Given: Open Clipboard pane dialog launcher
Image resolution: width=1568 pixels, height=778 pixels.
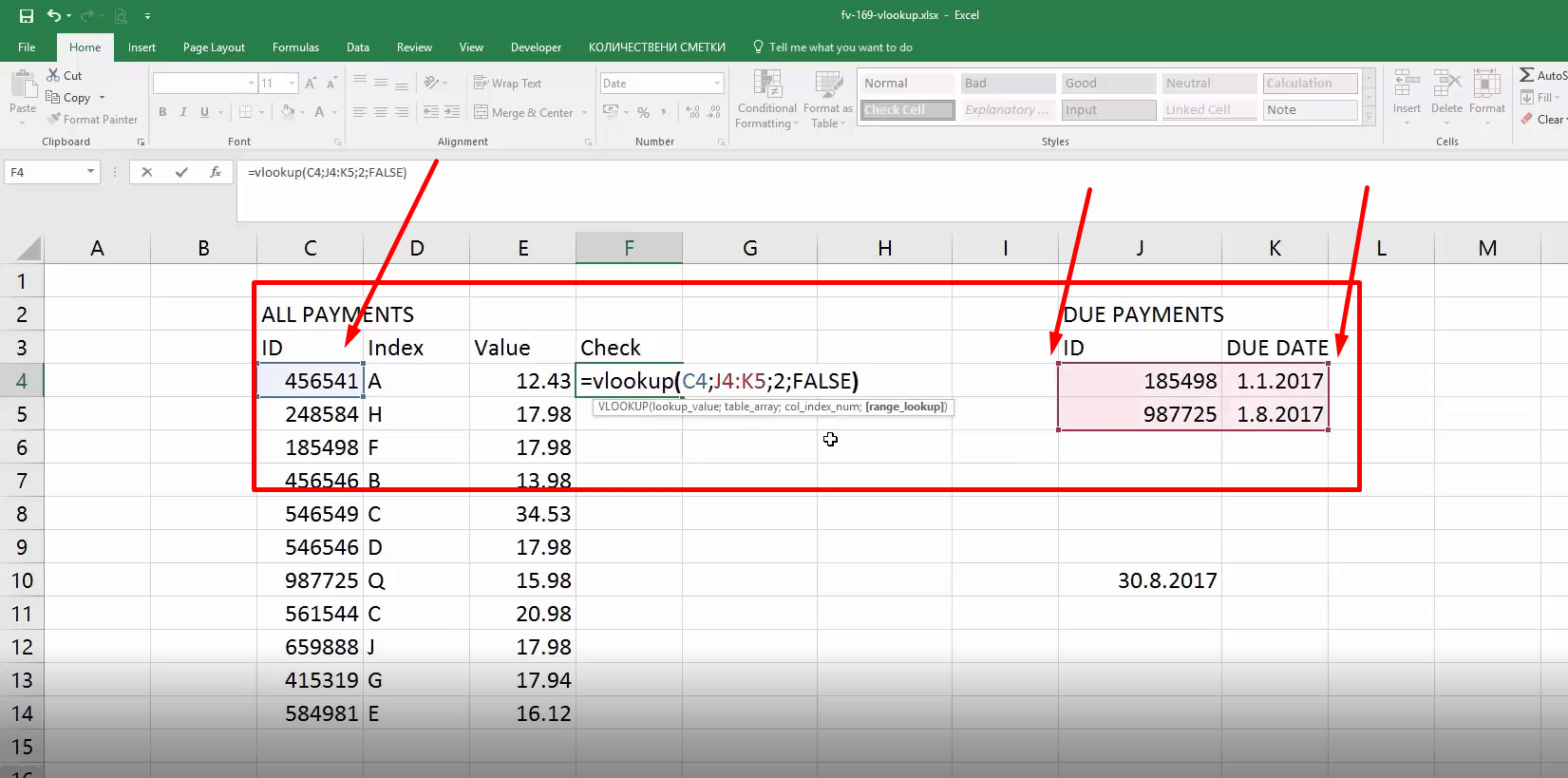Looking at the screenshot, I should click(141, 142).
